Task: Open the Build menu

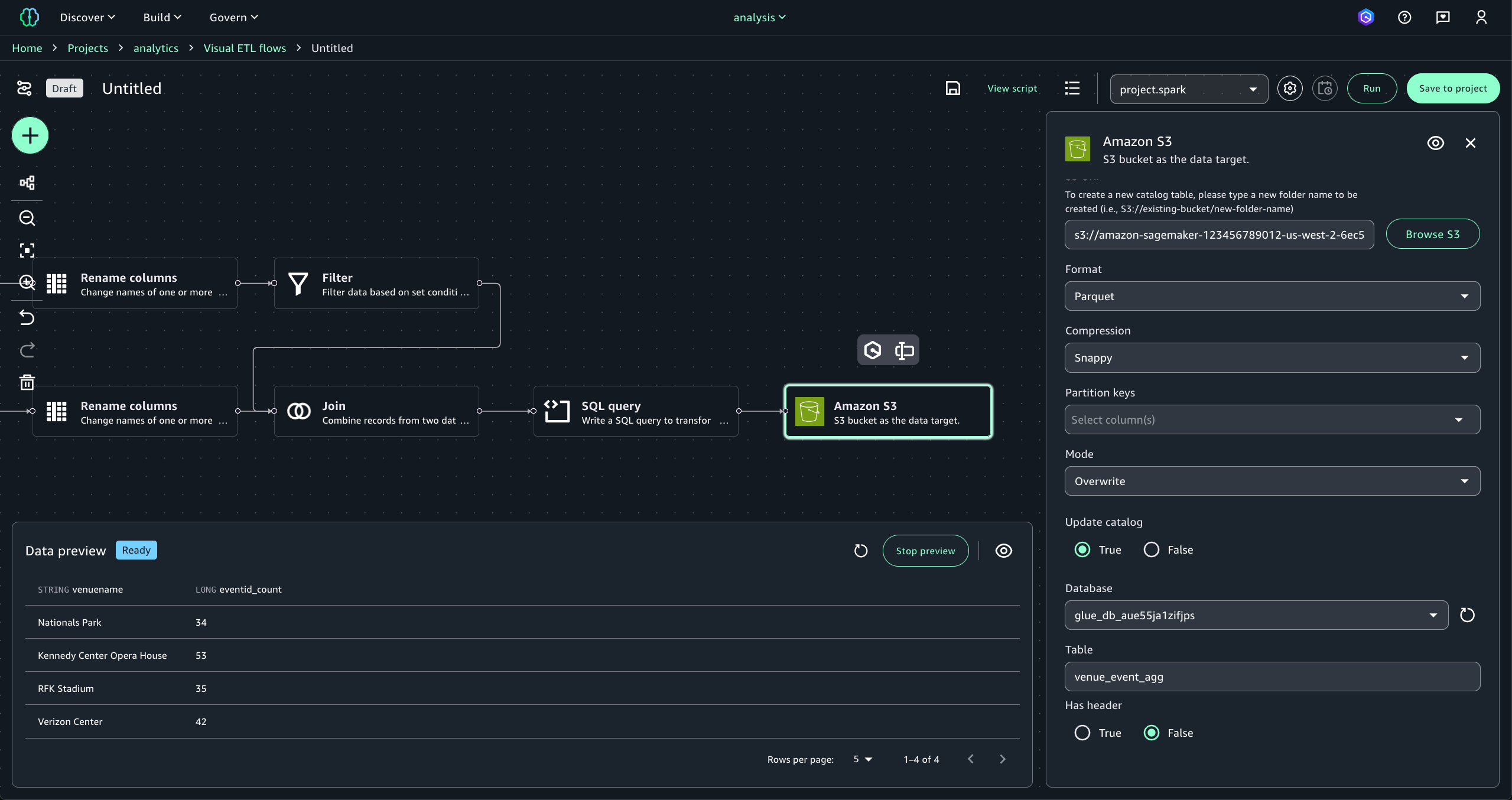Action: pyautogui.click(x=162, y=18)
